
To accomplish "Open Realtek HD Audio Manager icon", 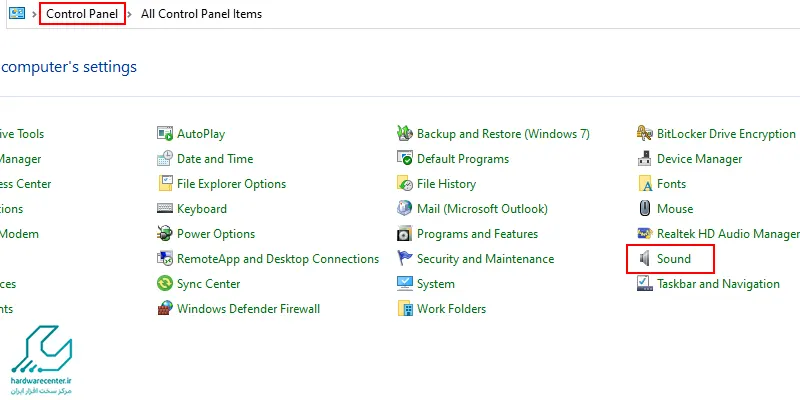I will point(645,234).
